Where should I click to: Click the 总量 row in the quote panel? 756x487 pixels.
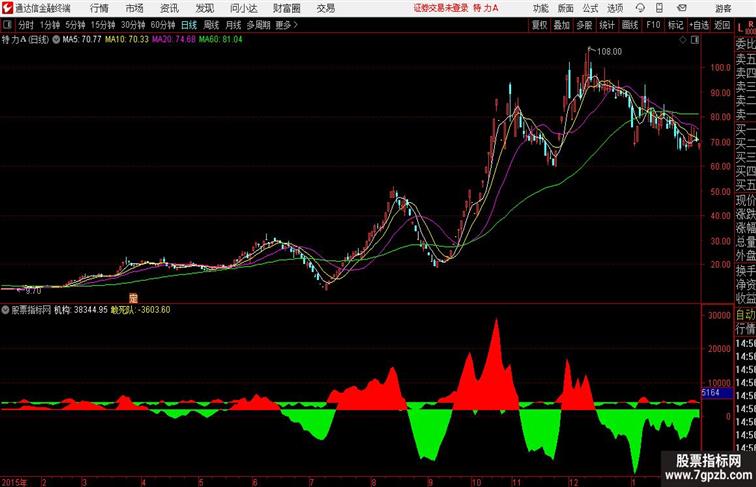745,242
